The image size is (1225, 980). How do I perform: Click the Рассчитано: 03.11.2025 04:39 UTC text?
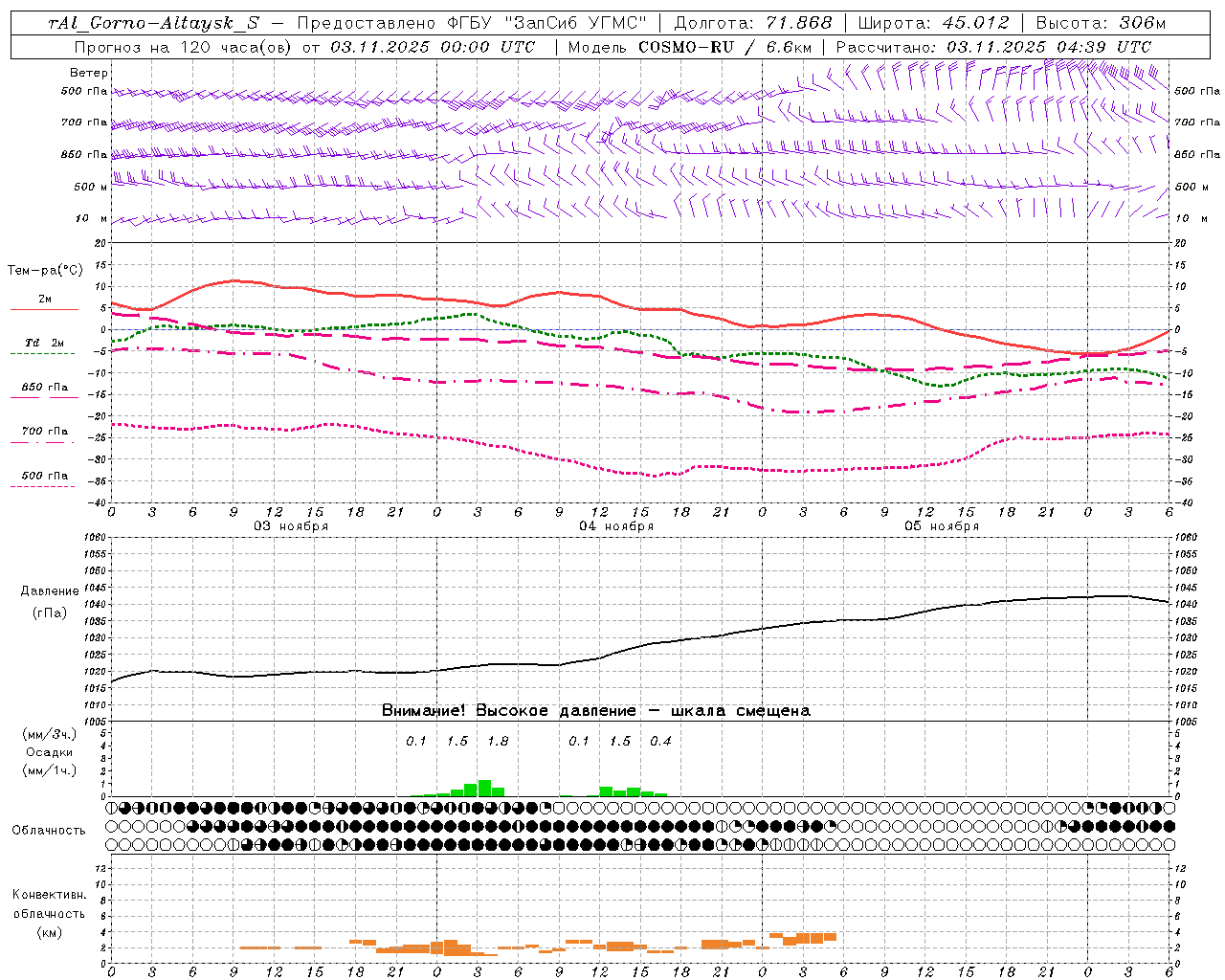click(x=993, y=47)
